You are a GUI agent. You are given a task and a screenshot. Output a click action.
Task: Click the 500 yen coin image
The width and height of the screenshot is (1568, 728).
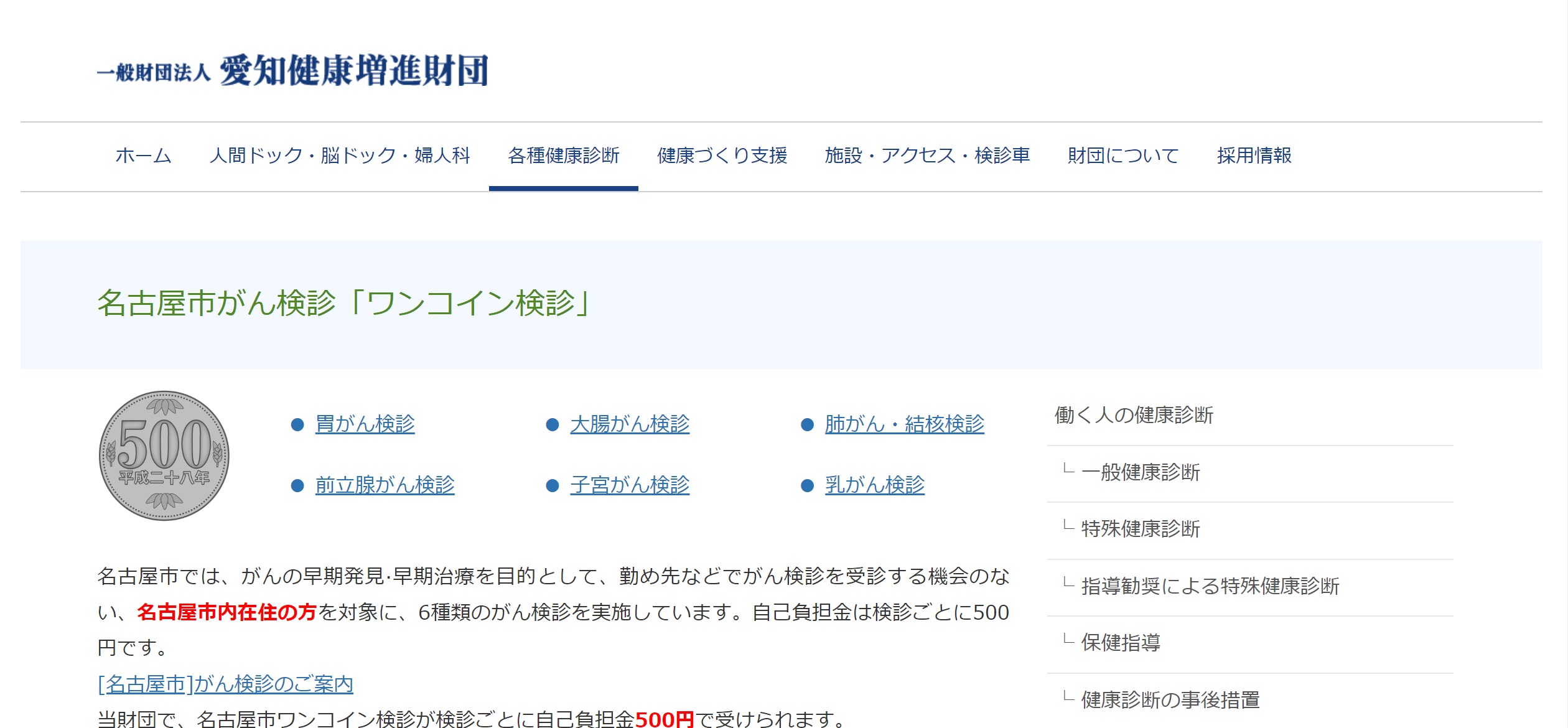click(164, 456)
